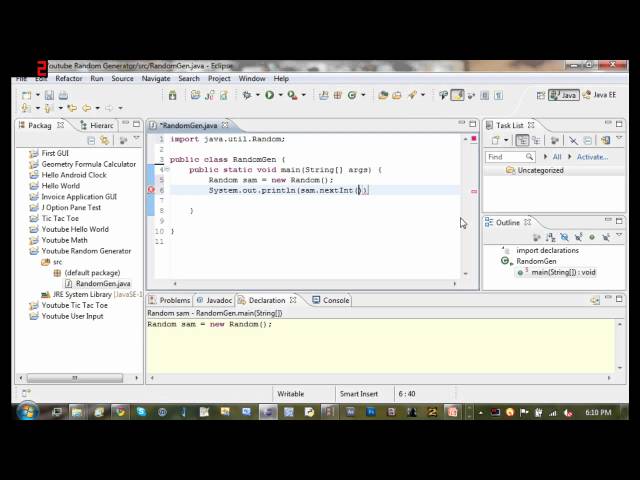This screenshot has height=480, width=640.
Task: Click Collapse All icon in Task List
Action: click(x=587, y=140)
